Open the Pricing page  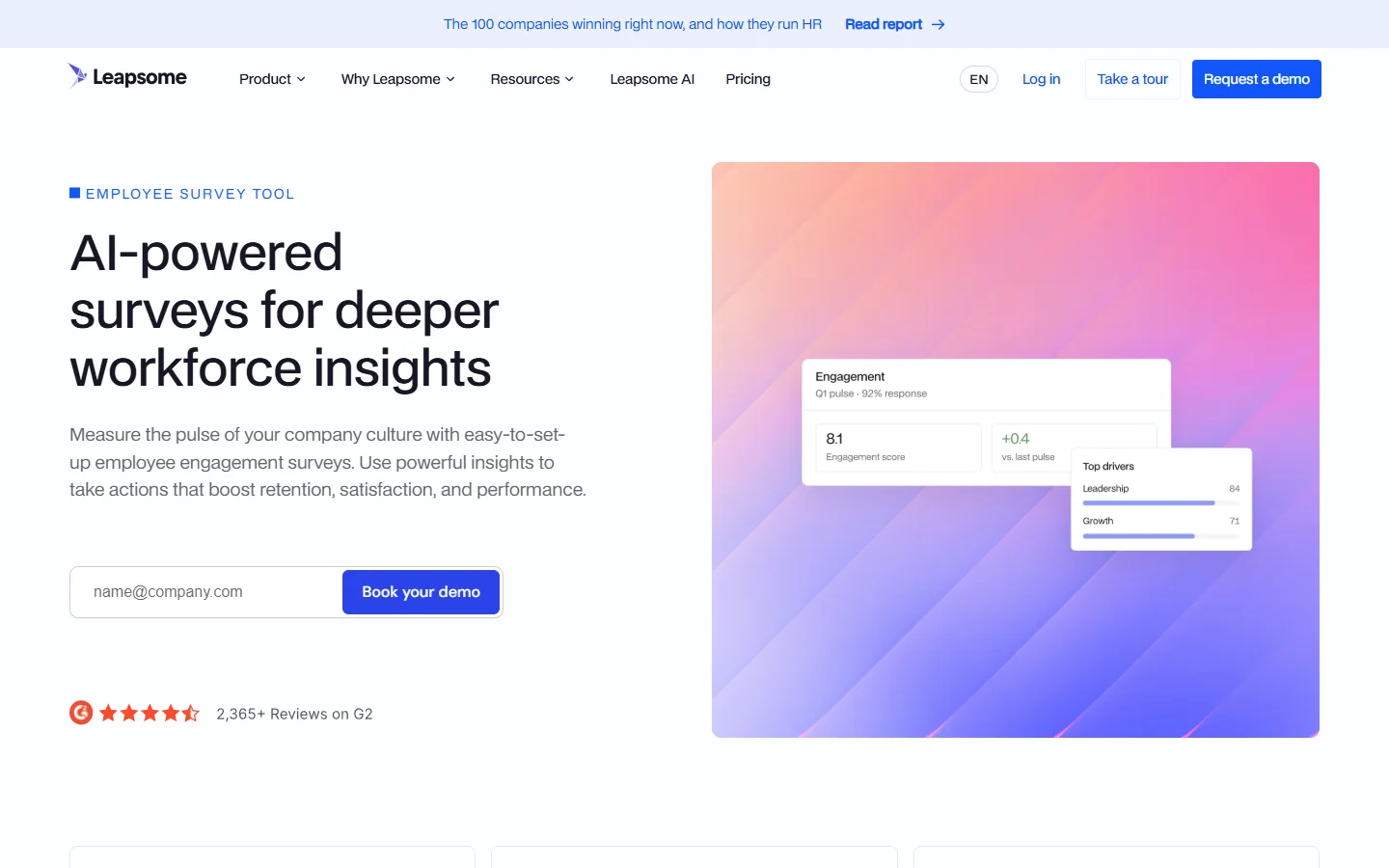pyautogui.click(x=749, y=79)
